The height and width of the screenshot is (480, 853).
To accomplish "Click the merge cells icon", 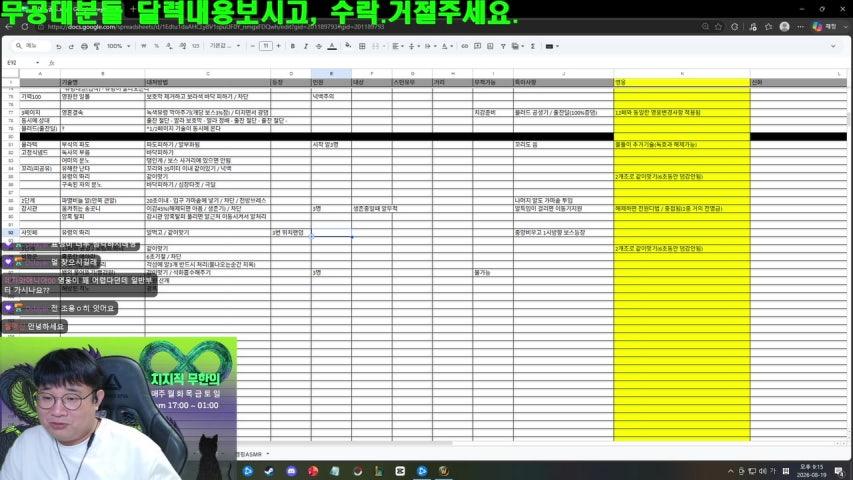I will (x=375, y=46).
